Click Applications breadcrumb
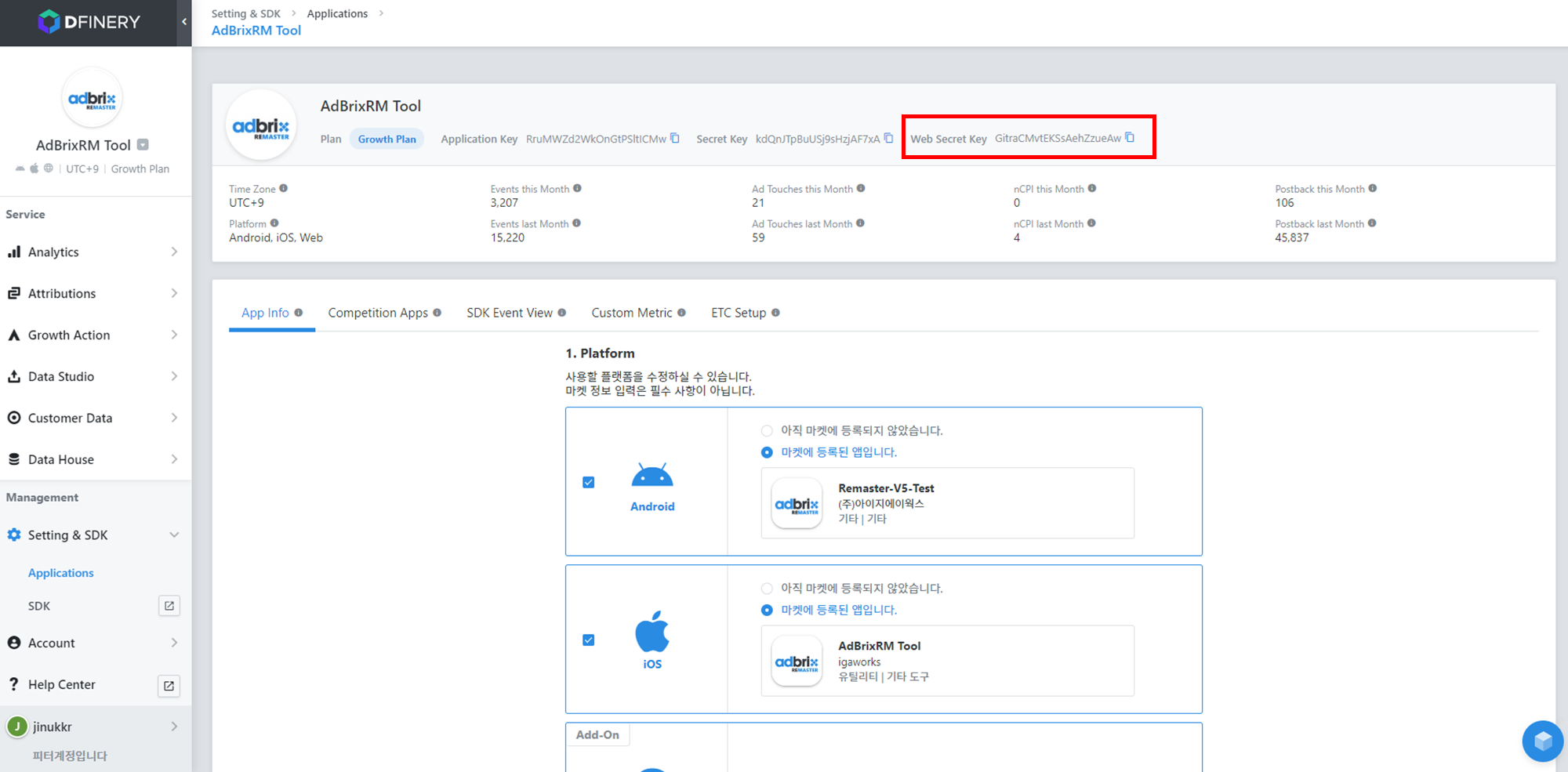This screenshot has height=772, width=1568. (337, 13)
